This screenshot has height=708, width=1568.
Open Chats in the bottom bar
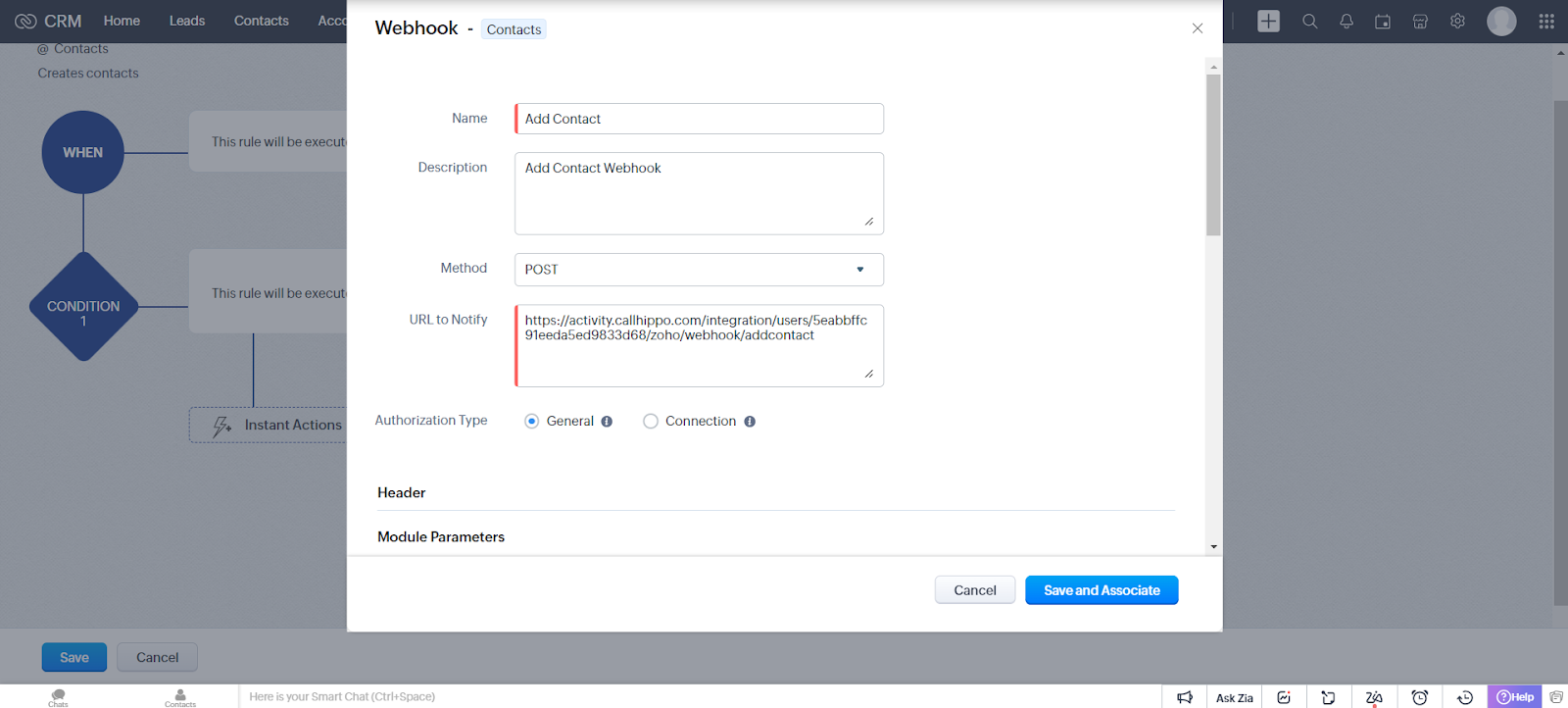click(58, 697)
